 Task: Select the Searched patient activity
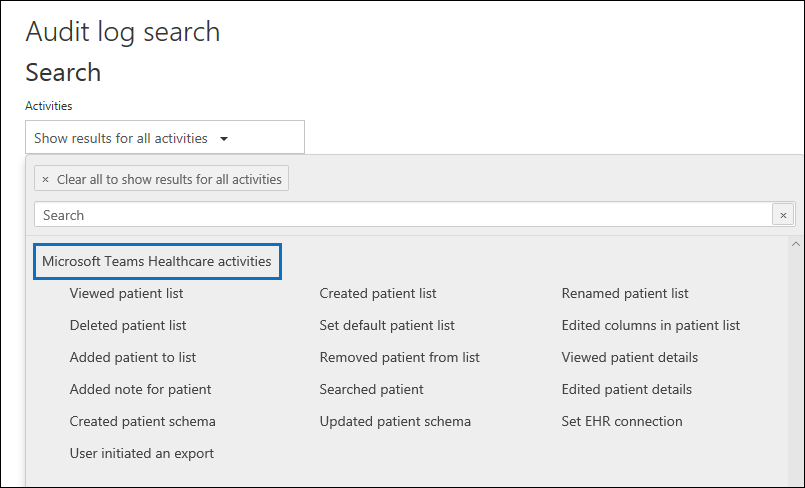[372, 389]
